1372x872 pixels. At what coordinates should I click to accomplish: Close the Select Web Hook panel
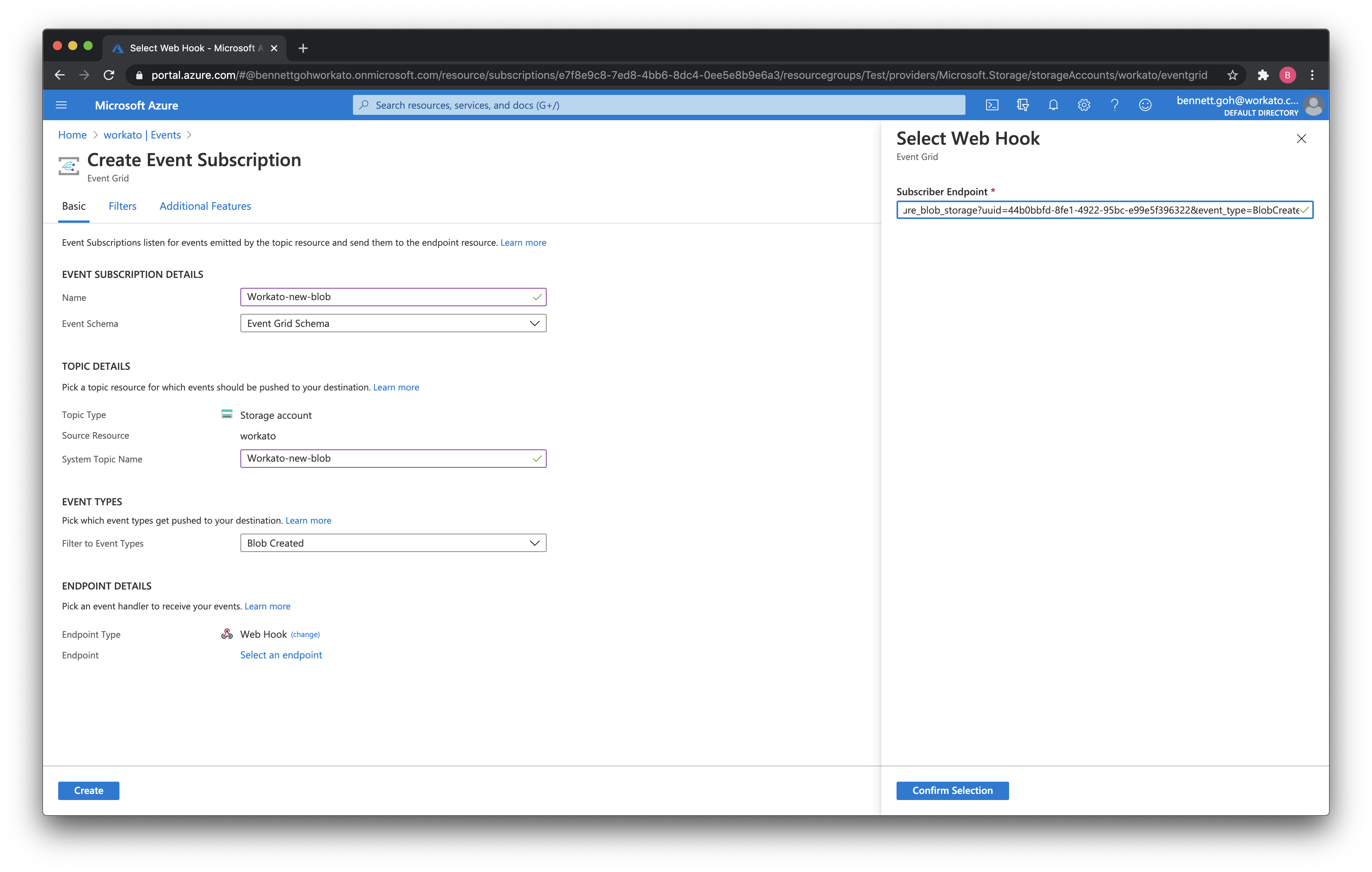click(x=1301, y=139)
